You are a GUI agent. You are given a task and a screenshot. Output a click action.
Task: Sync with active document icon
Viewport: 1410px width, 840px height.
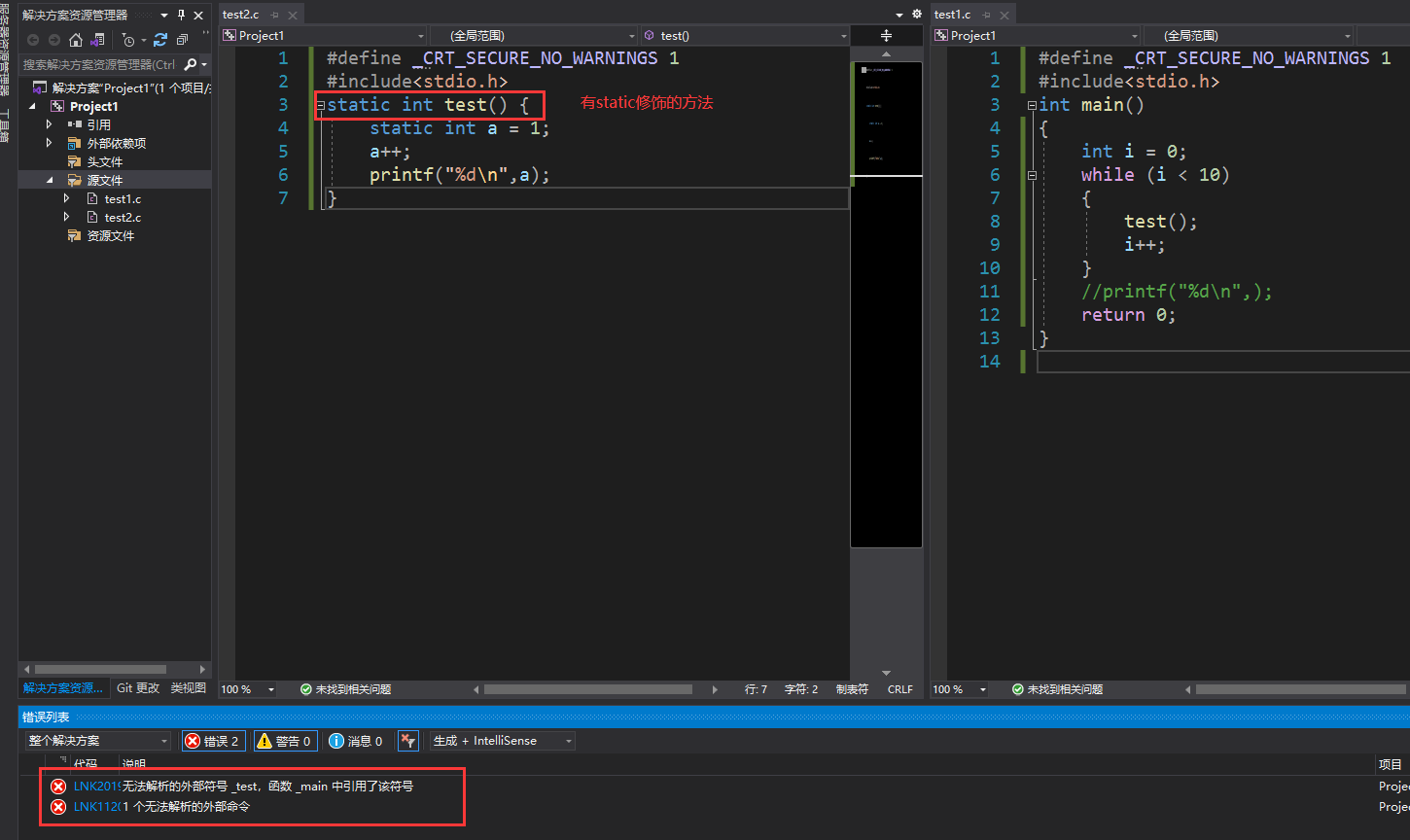click(x=160, y=40)
